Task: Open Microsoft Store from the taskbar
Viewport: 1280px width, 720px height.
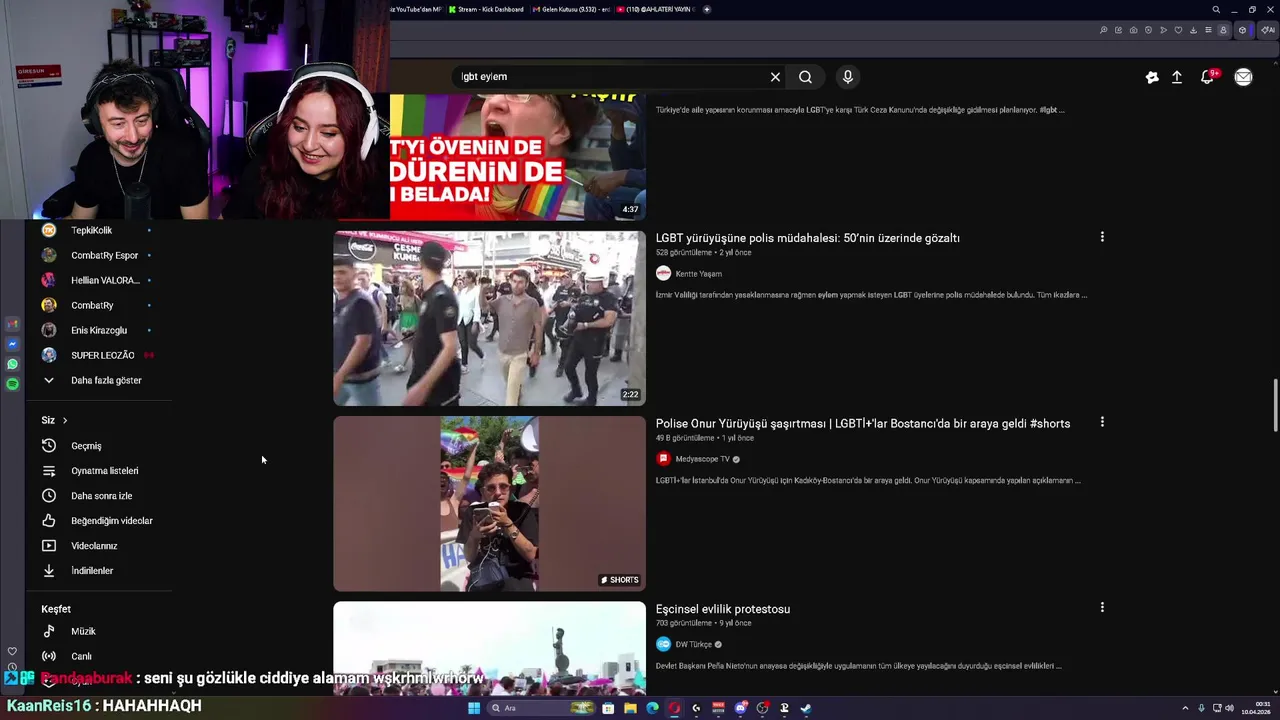Action: (608, 708)
